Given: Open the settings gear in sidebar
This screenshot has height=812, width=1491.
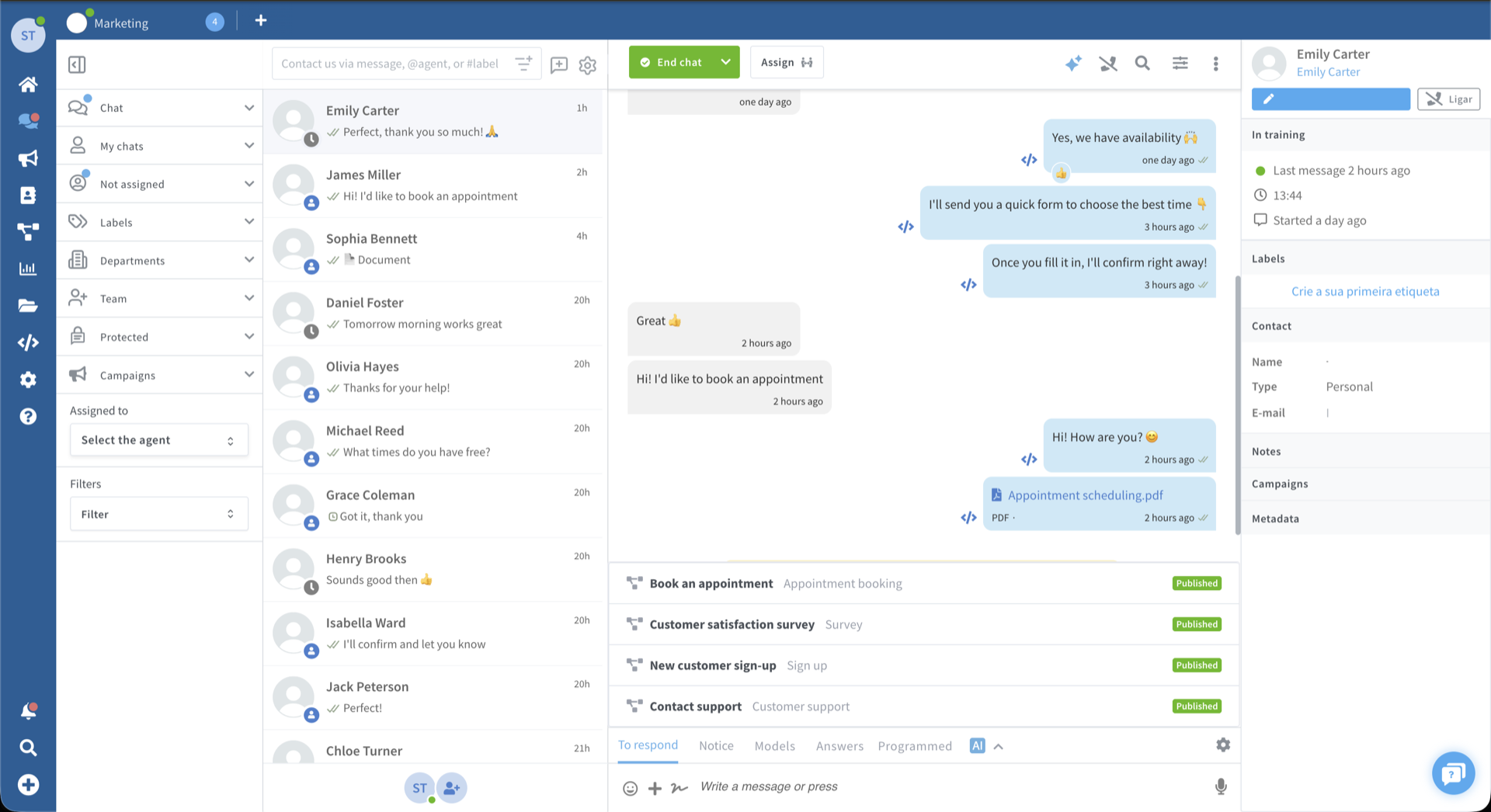Looking at the screenshot, I should click(x=28, y=380).
